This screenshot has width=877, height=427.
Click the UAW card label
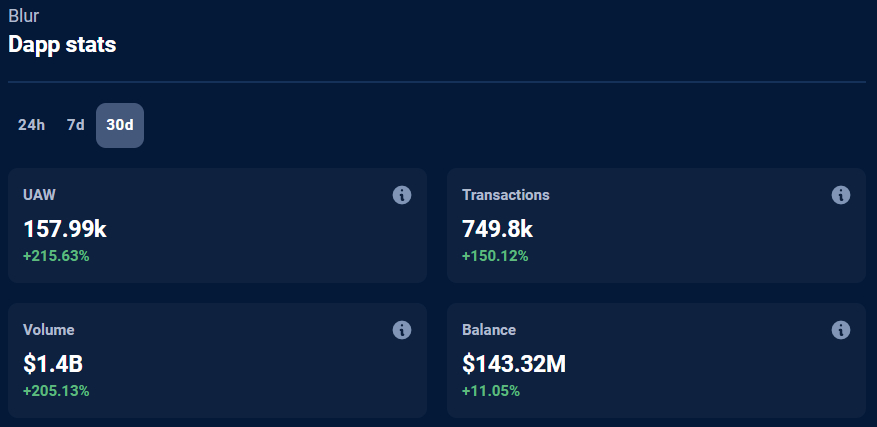click(39, 195)
